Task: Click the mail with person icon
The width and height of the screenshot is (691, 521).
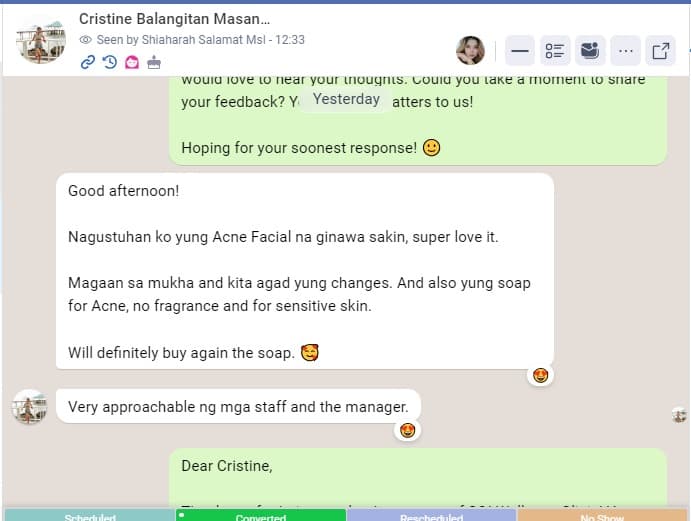Action: pyautogui.click(x=590, y=51)
